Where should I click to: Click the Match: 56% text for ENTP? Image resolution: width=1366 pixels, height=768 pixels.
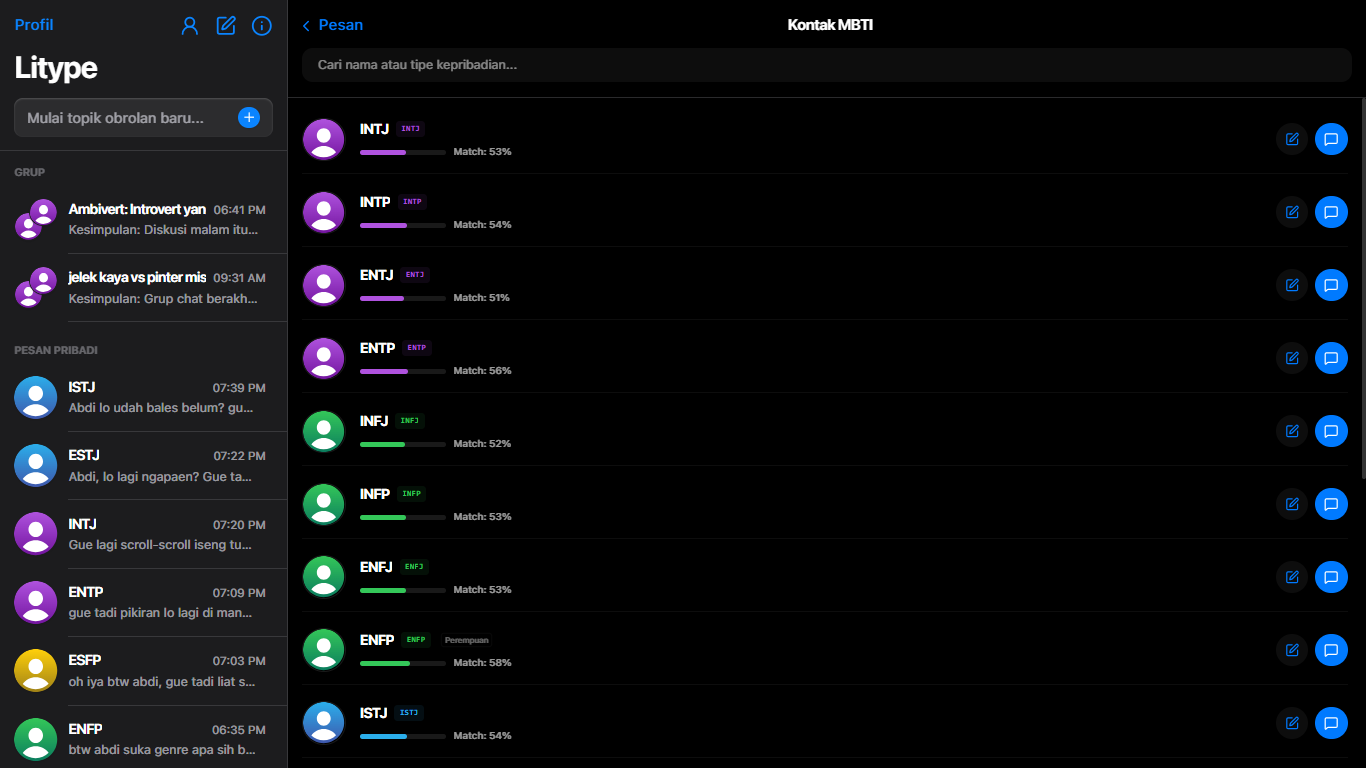click(482, 371)
